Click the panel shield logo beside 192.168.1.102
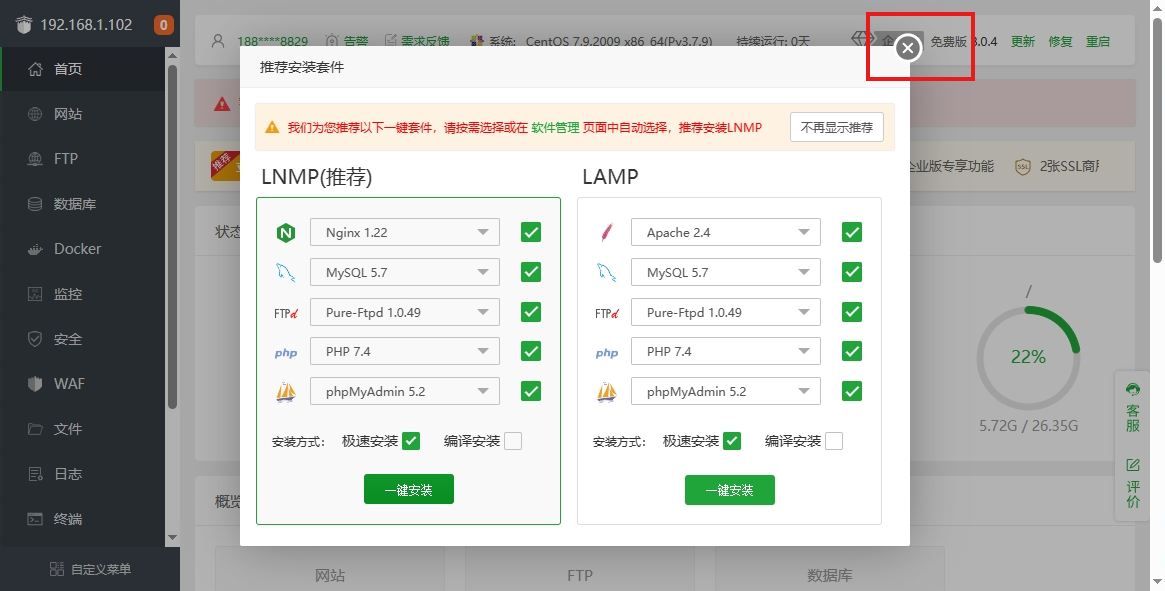This screenshot has width=1165, height=591. [24, 25]
